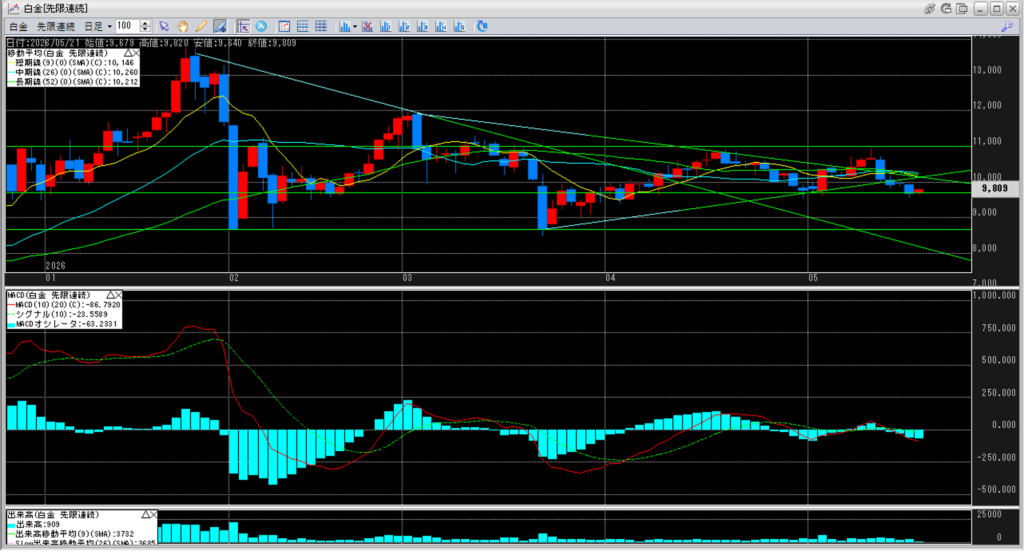Click the bar count field showing 100
This screenshot has height=551, width=1024.
[127, 26]
